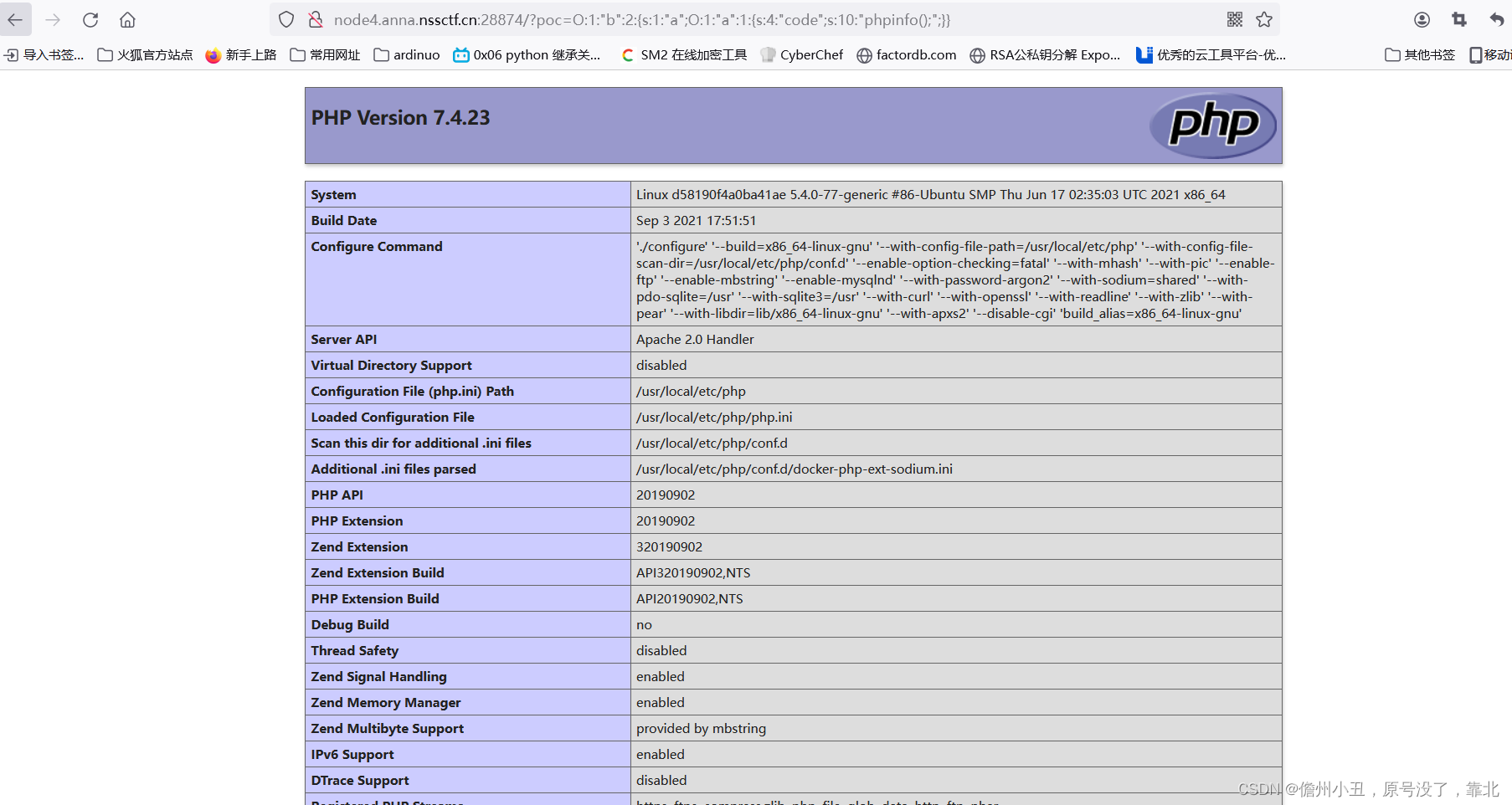
Task: Open the SM2 在线加密工具 bookmark
Action: [x=684, y=54]
